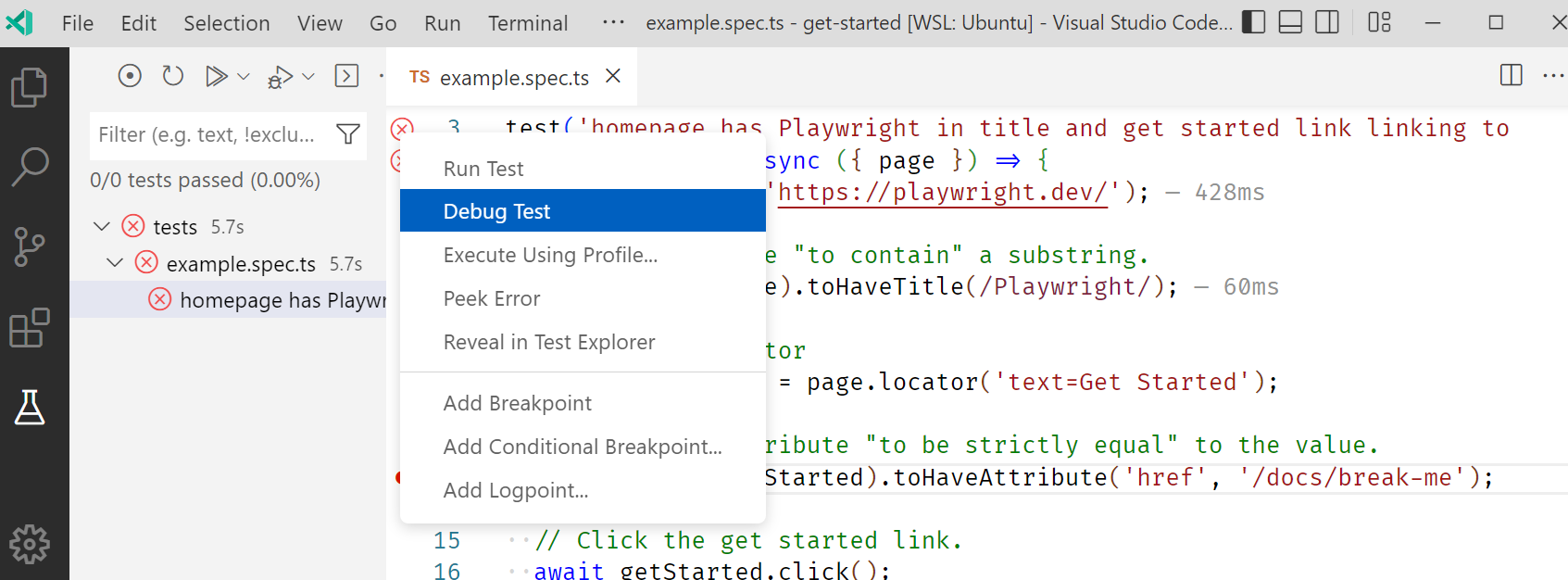The width and height of the screenshot is (1568, 580).
Task: Refresh tests with the circular arrow icon
Action: tap(173, 76)
